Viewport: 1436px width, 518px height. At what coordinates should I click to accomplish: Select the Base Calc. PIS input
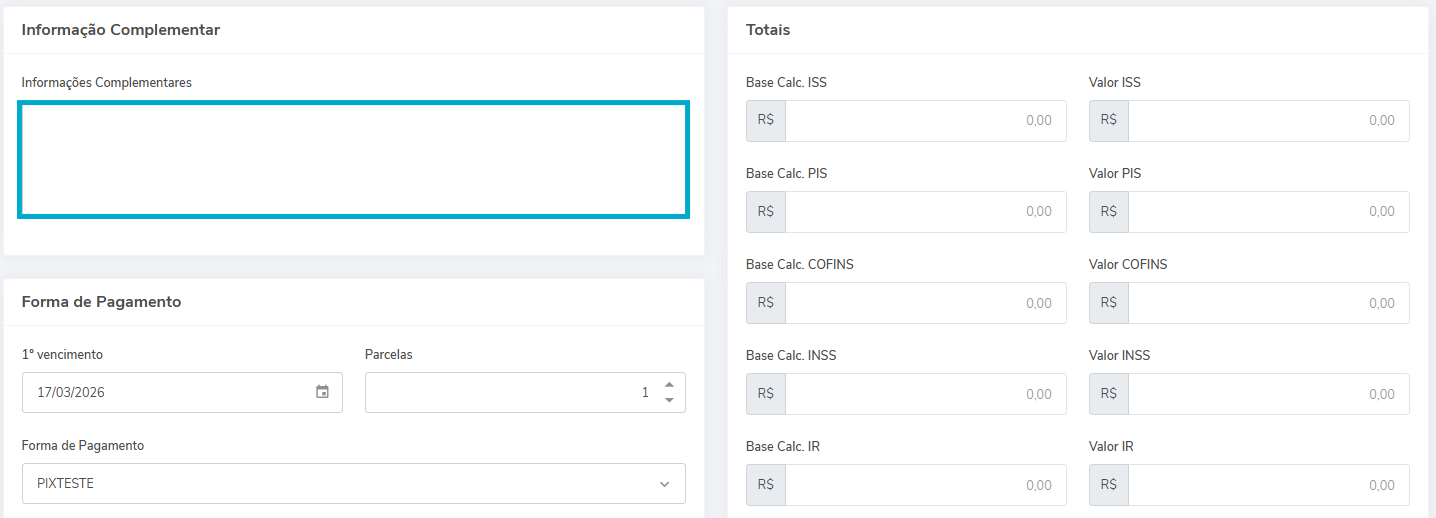tap(925, 212)
